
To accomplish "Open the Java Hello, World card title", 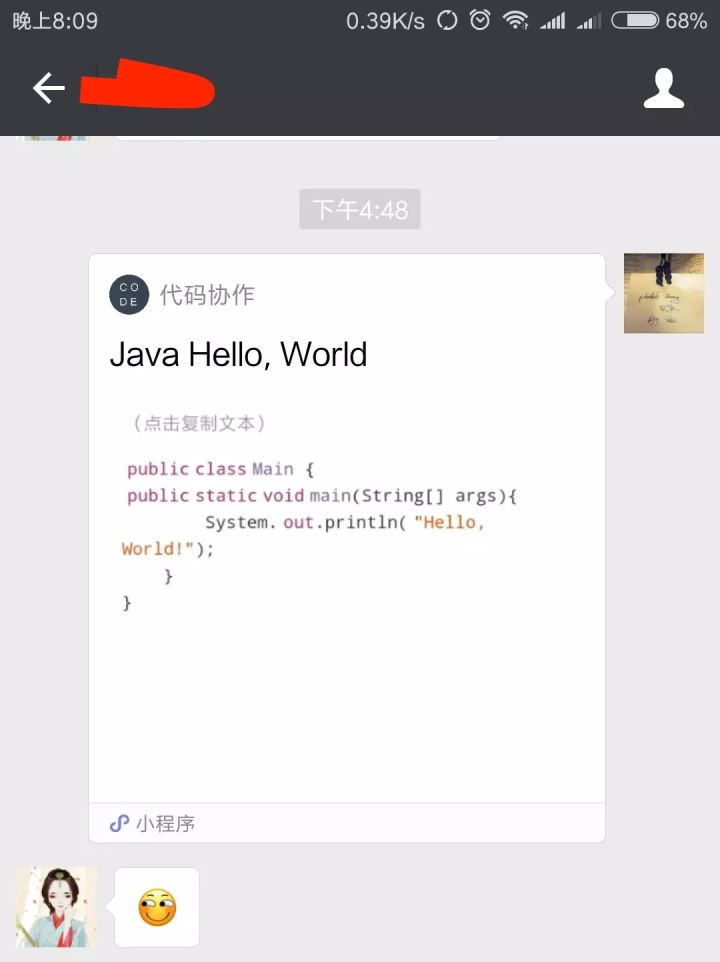I will tap(238, 355).
